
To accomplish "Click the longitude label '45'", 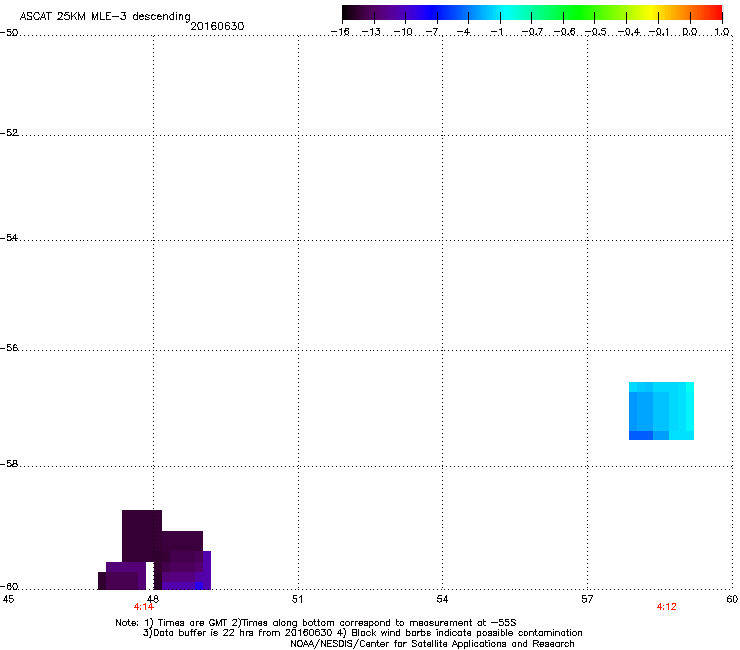I will [x=8, y=599].
